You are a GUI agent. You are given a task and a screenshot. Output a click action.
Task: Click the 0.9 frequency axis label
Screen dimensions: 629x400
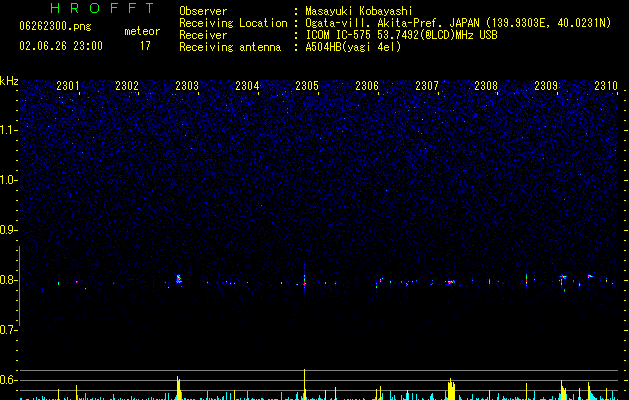[8, 230]
